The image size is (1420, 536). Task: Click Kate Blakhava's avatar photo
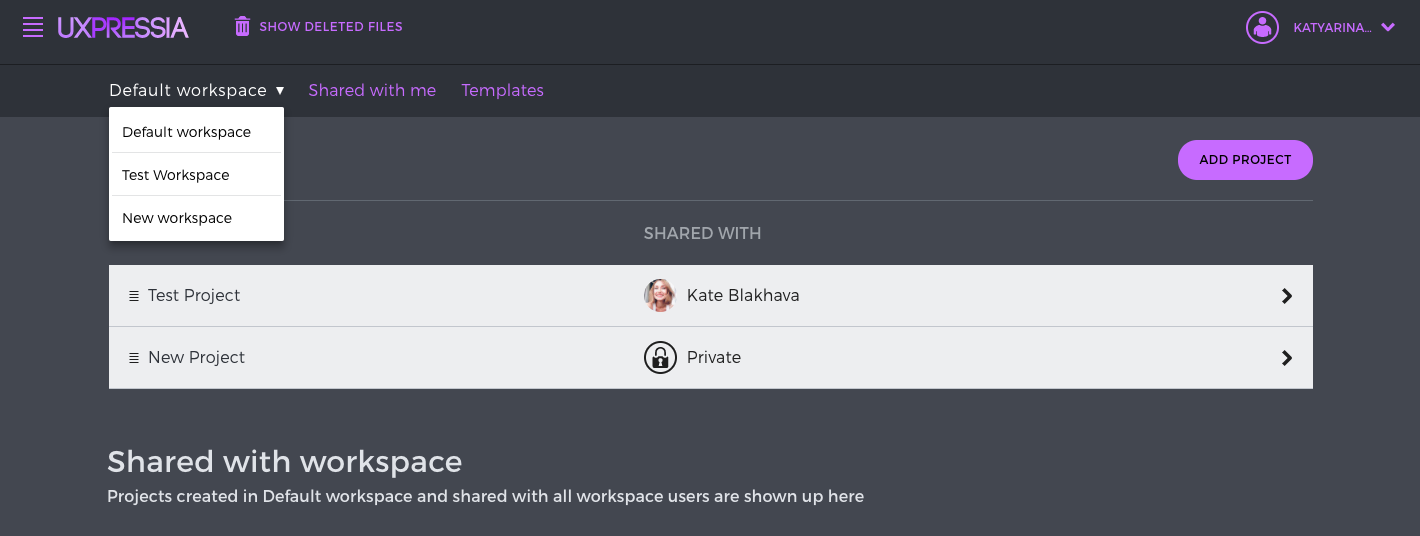660,295
